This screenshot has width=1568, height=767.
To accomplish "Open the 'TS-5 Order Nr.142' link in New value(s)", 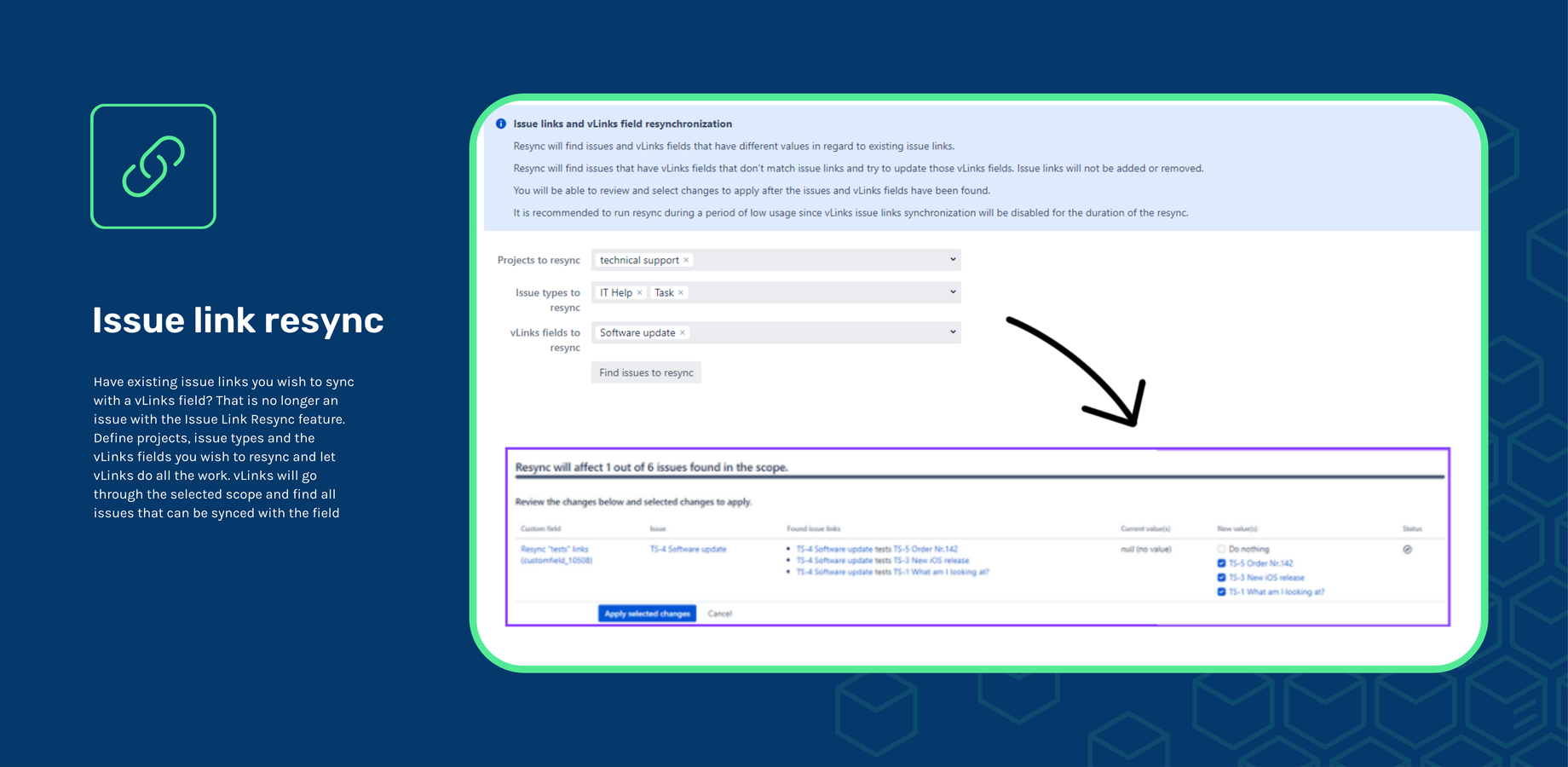I will [x=1260, y=563].
